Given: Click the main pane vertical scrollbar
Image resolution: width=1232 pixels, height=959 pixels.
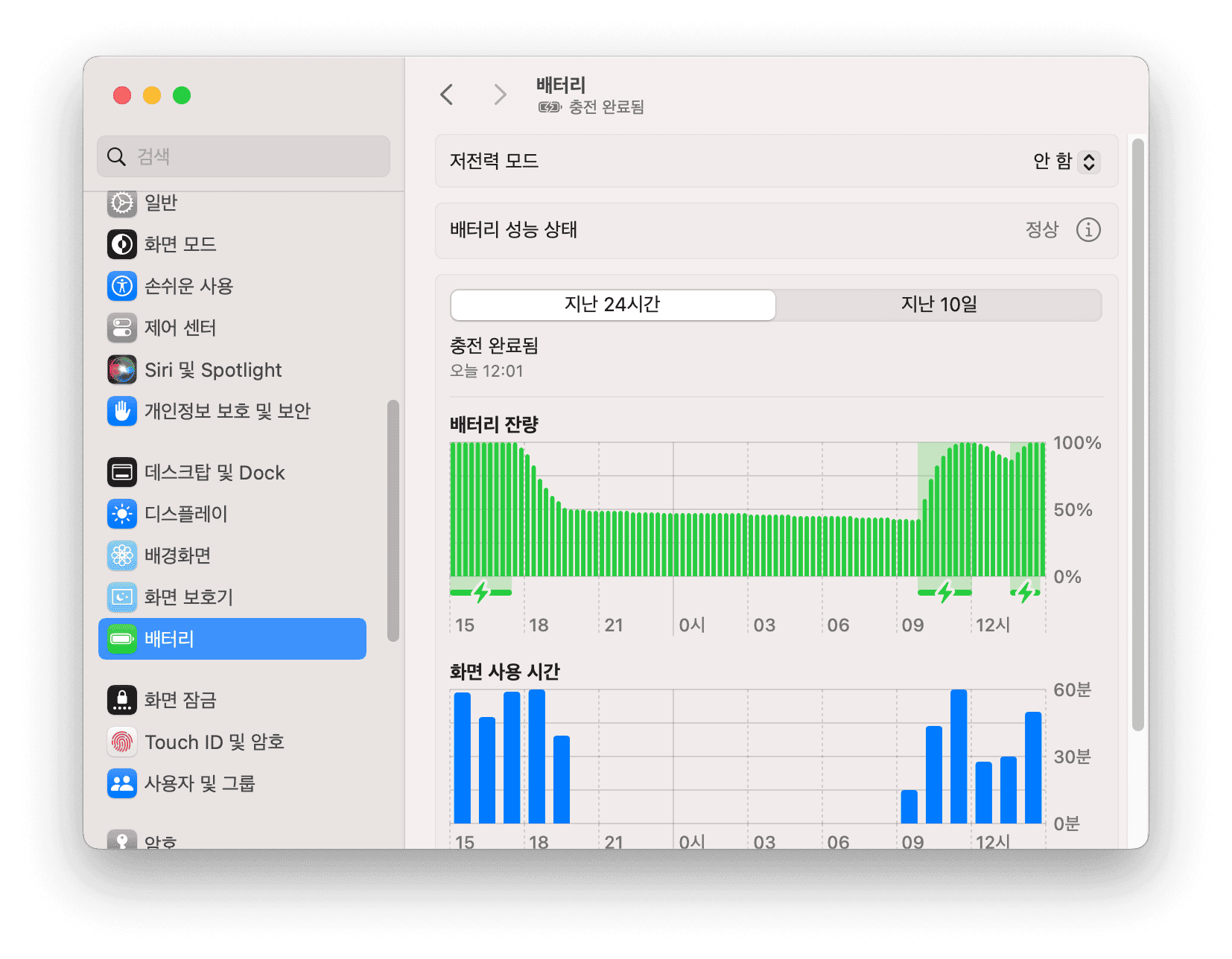Looking at the screenshot, I should (1137, 435).
